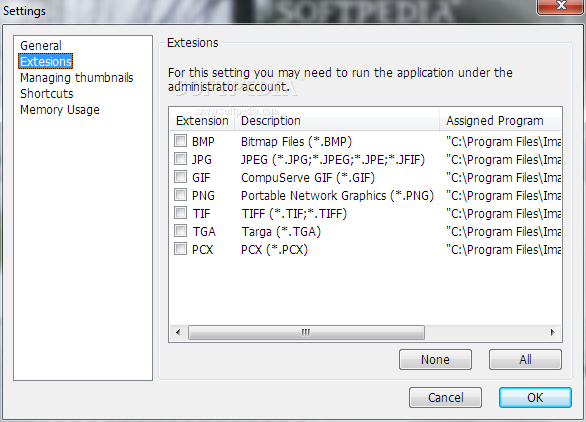Select the Extesions category in sidebar
This screenshot has width=586, height=422.
[46, 62]
